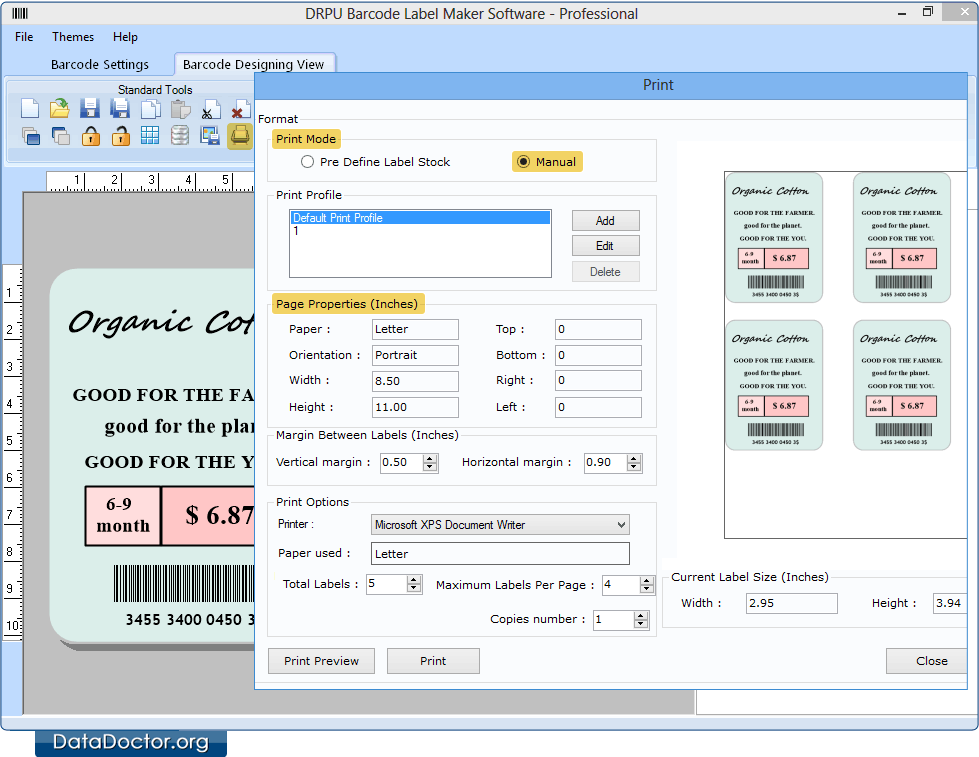Click Current Label Size Height field 3.94
Image resolution: width=979 pixels, height=757 pixels.
(950, 603)
